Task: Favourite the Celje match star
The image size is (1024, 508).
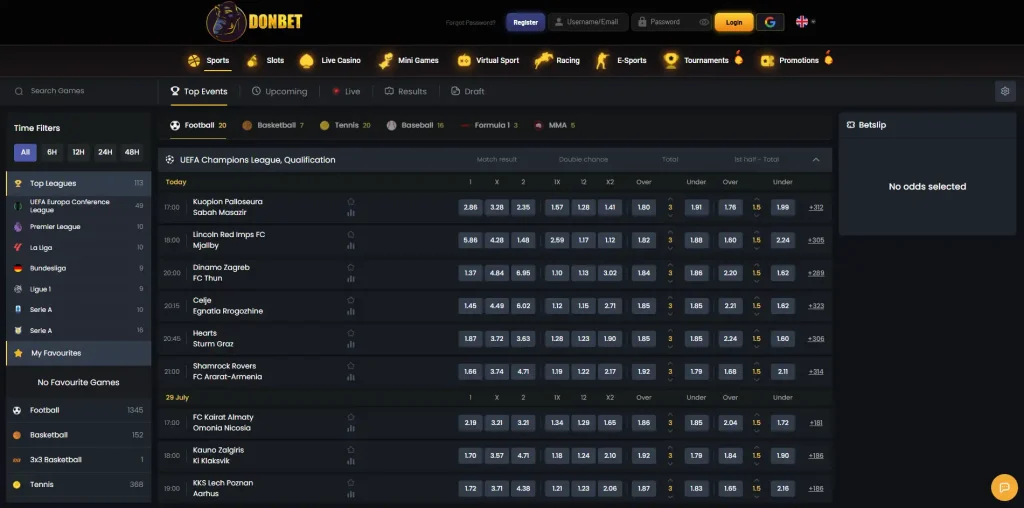Action: click(x=351, y=300)
